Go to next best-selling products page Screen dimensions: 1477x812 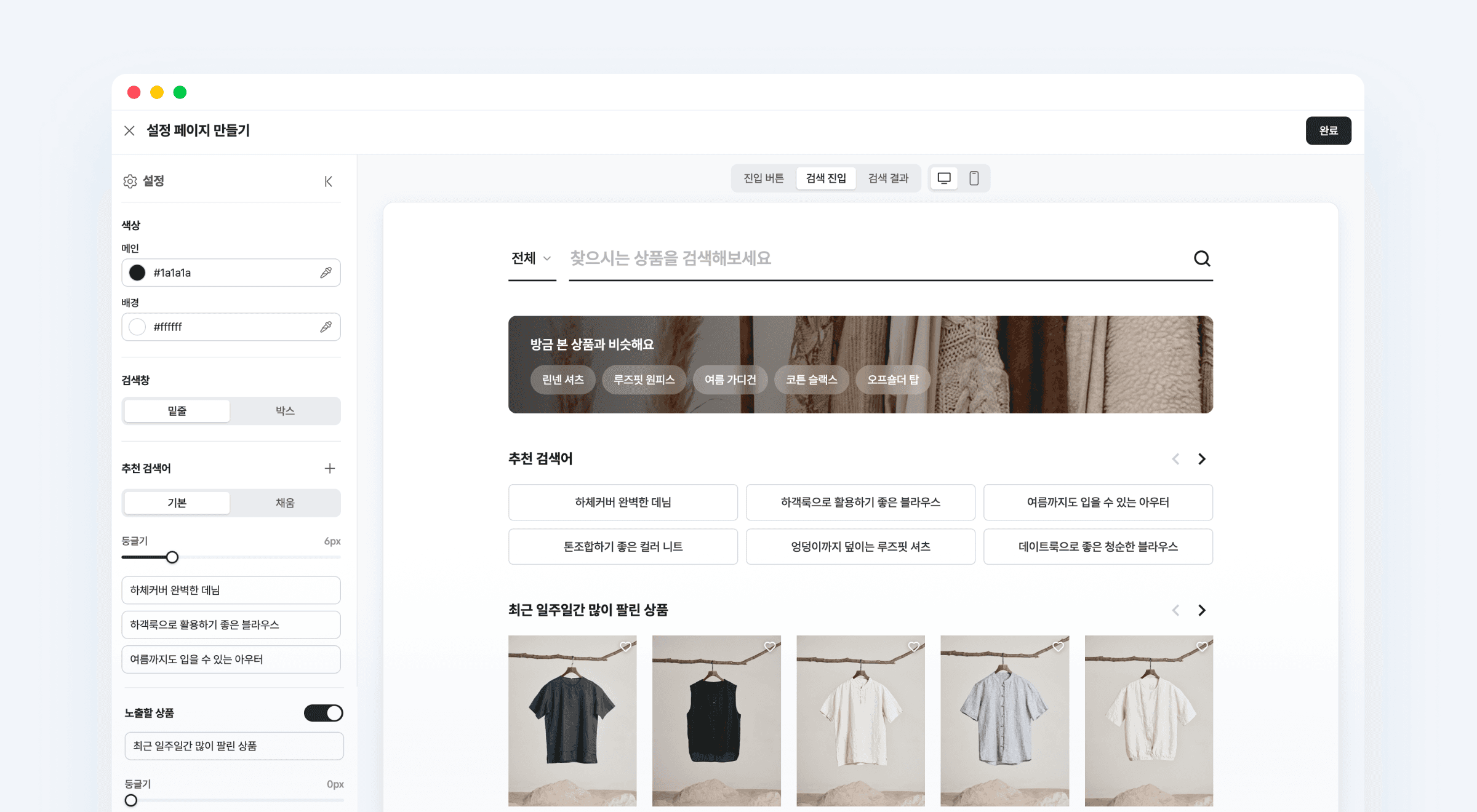pos(1201,610)
